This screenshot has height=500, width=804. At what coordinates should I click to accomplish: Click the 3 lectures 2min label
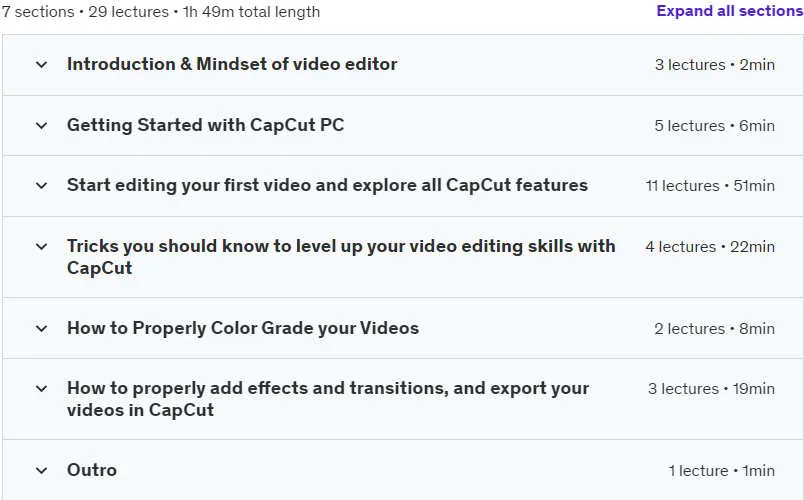click(x=715, y=65)
